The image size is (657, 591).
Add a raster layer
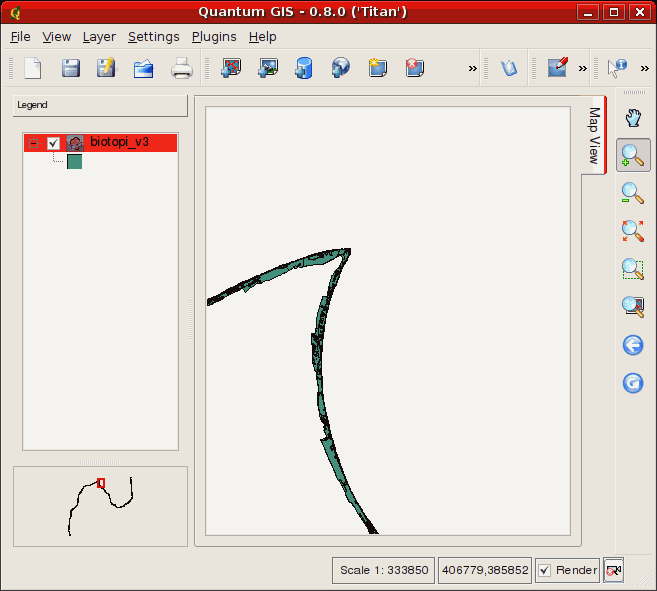click(268, 68)
